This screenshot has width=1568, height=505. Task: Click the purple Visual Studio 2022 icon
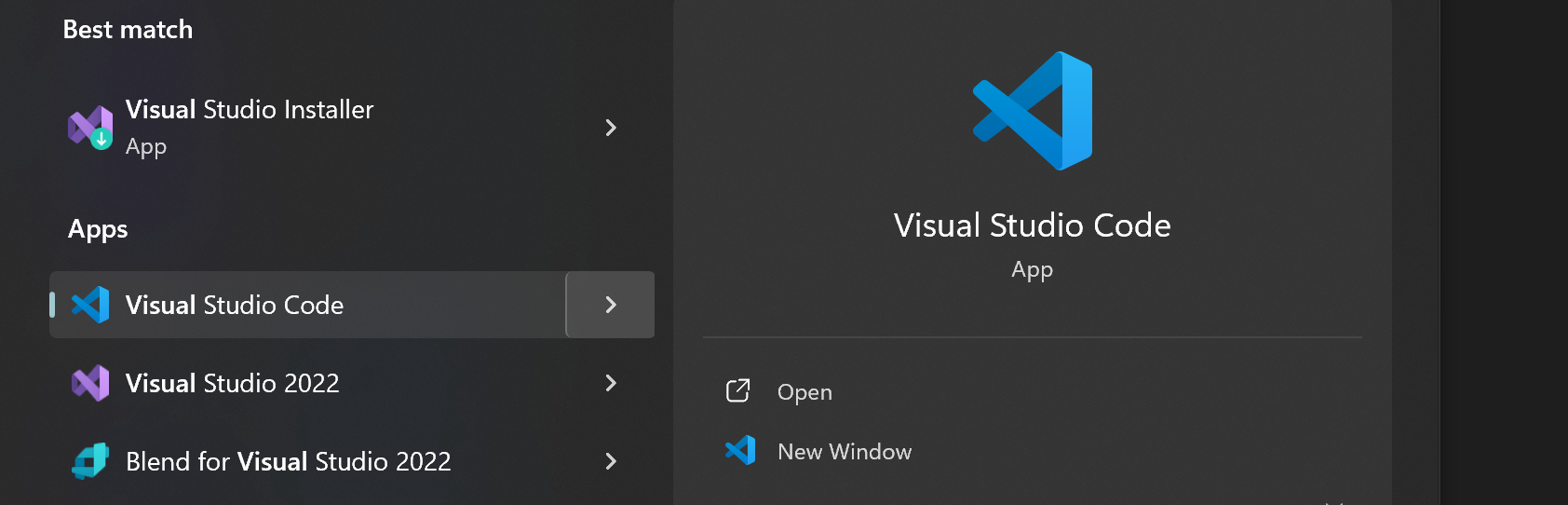click(x=90, y=383)
